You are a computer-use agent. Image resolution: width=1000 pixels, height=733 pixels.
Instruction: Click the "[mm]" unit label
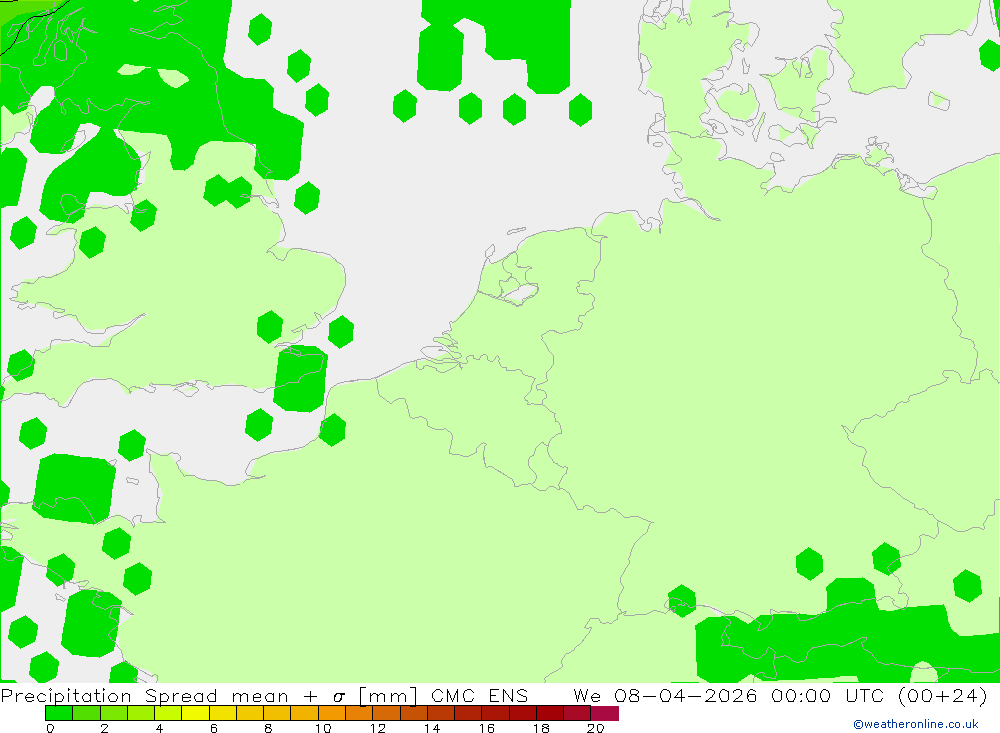[388, 695]
